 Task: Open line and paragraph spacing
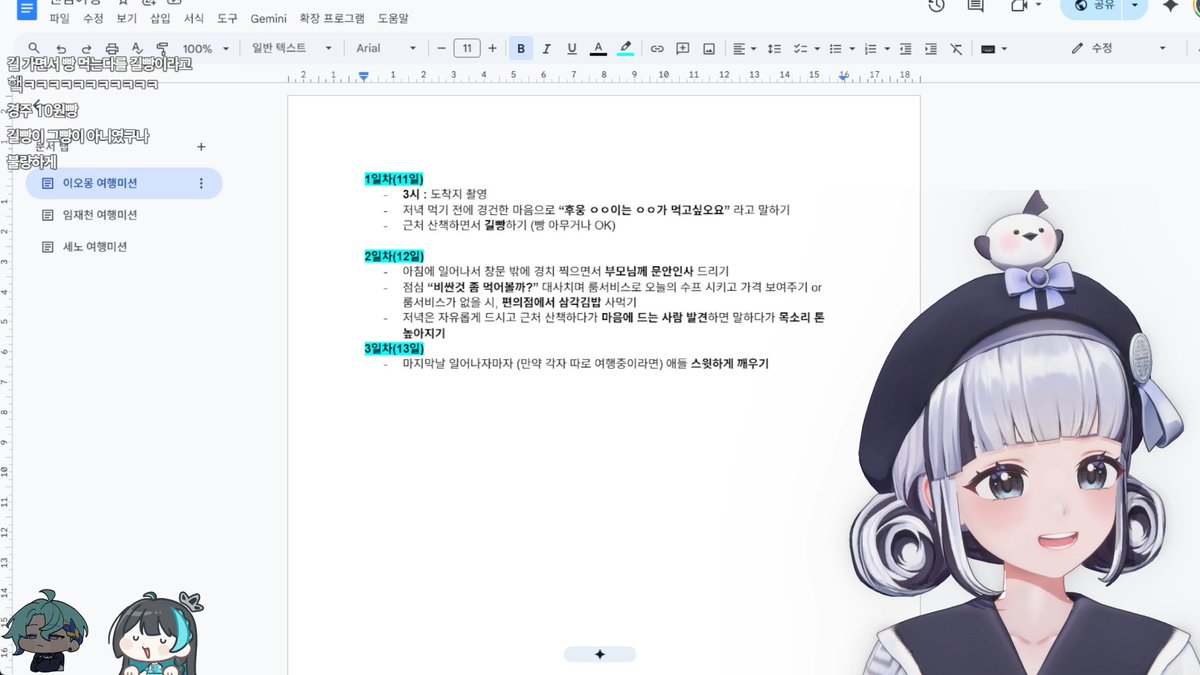click(773, 48)
